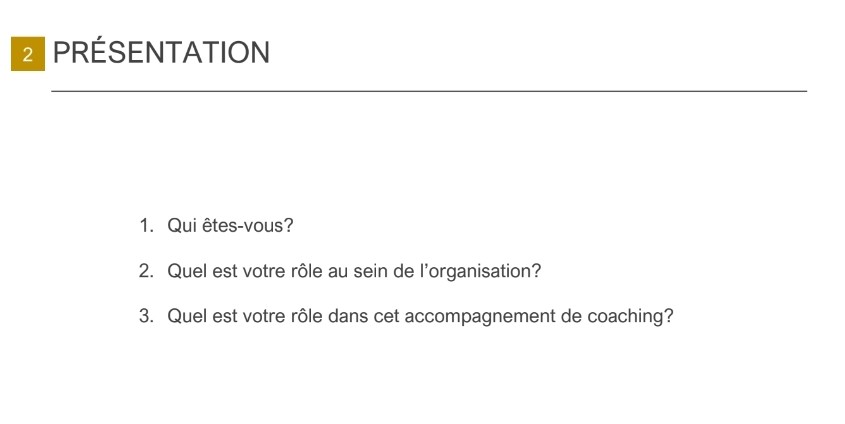Screen dimensions: 845x424
Task: Click the word "organisation" in question two
Action: 484,271
